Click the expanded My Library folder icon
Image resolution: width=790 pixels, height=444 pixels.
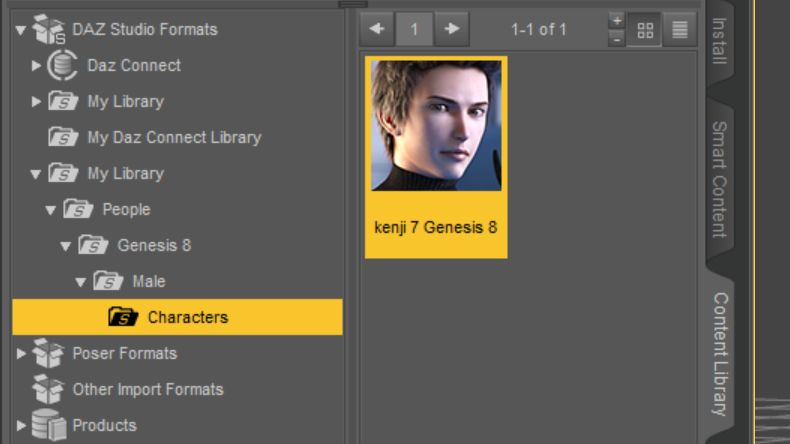pyautogui.click(x=63, y=173)
